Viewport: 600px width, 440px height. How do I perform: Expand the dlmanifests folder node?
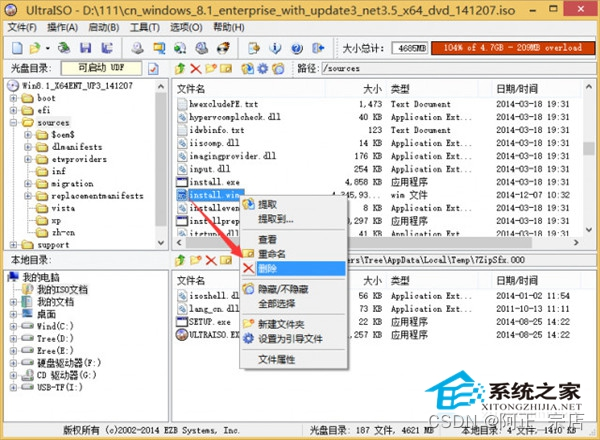pyautogui.click(x=28, y=147)
